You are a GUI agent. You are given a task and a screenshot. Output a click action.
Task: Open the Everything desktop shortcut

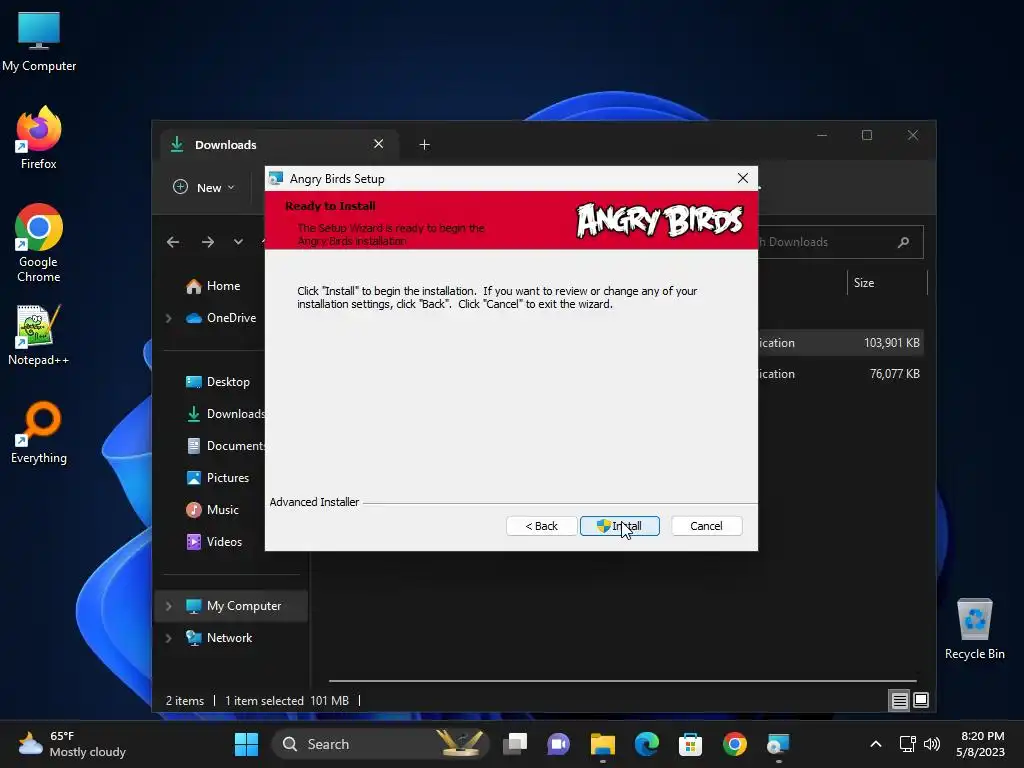[39, 432]
